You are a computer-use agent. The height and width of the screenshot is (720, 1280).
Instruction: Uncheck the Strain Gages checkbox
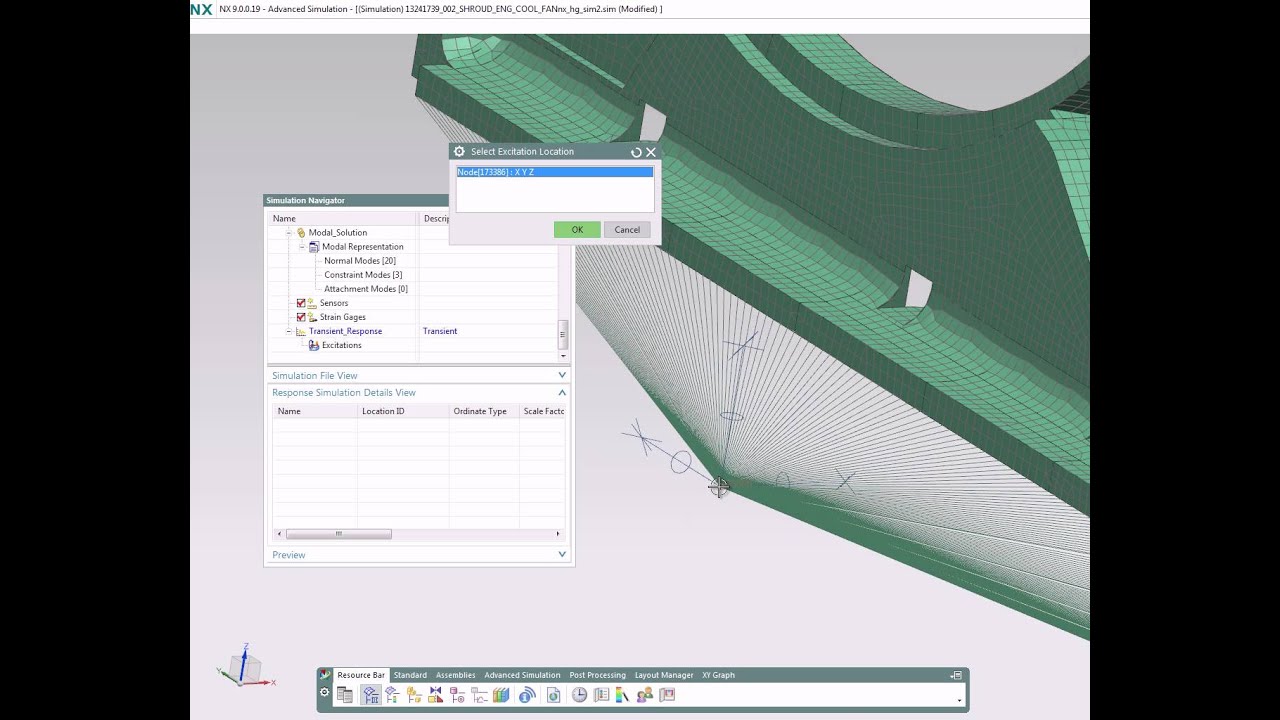[x=301, y=317]
